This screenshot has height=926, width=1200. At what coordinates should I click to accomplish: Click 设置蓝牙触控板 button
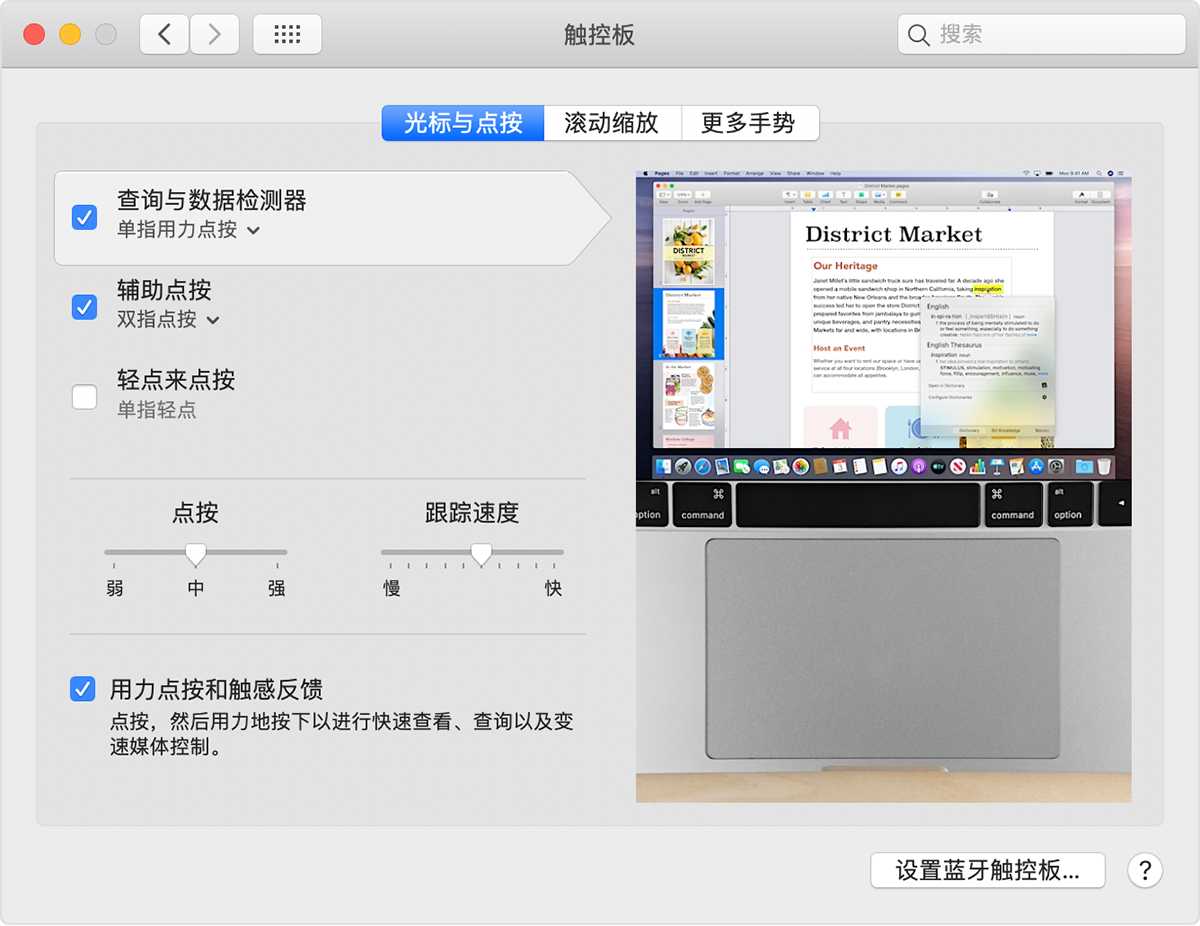pos(988,870)
